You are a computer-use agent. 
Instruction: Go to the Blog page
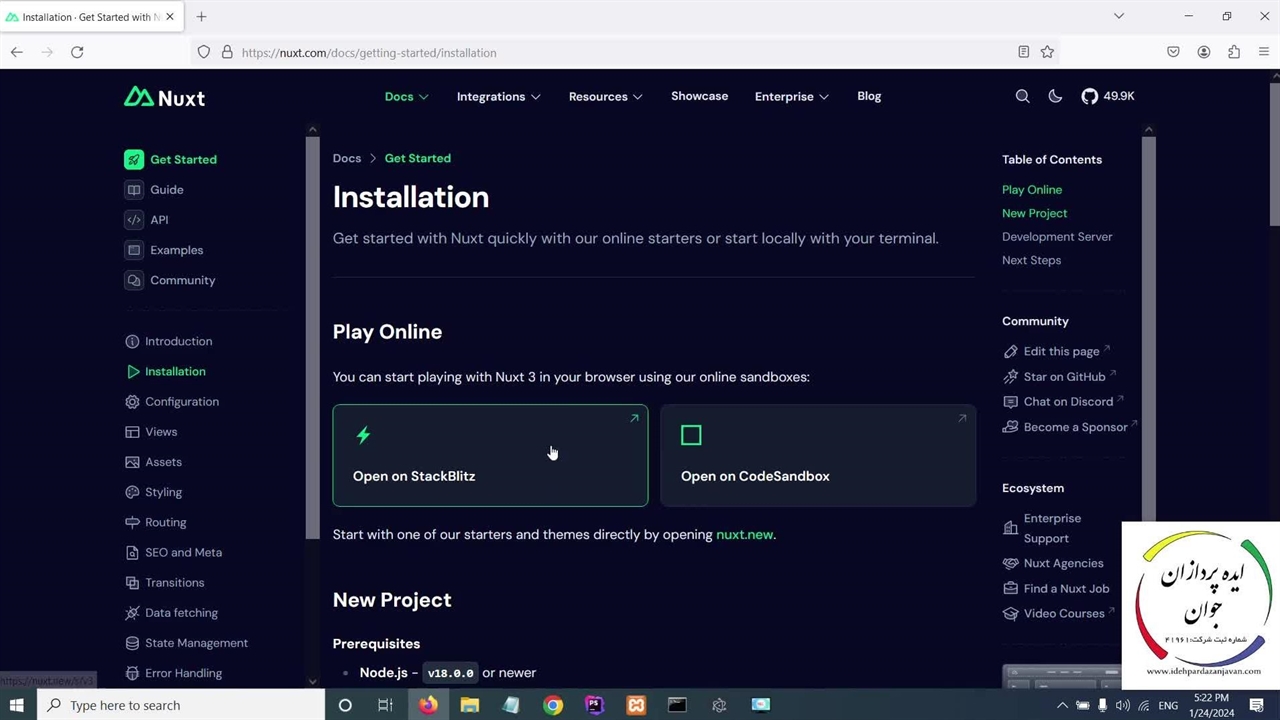tap(869, 96)
